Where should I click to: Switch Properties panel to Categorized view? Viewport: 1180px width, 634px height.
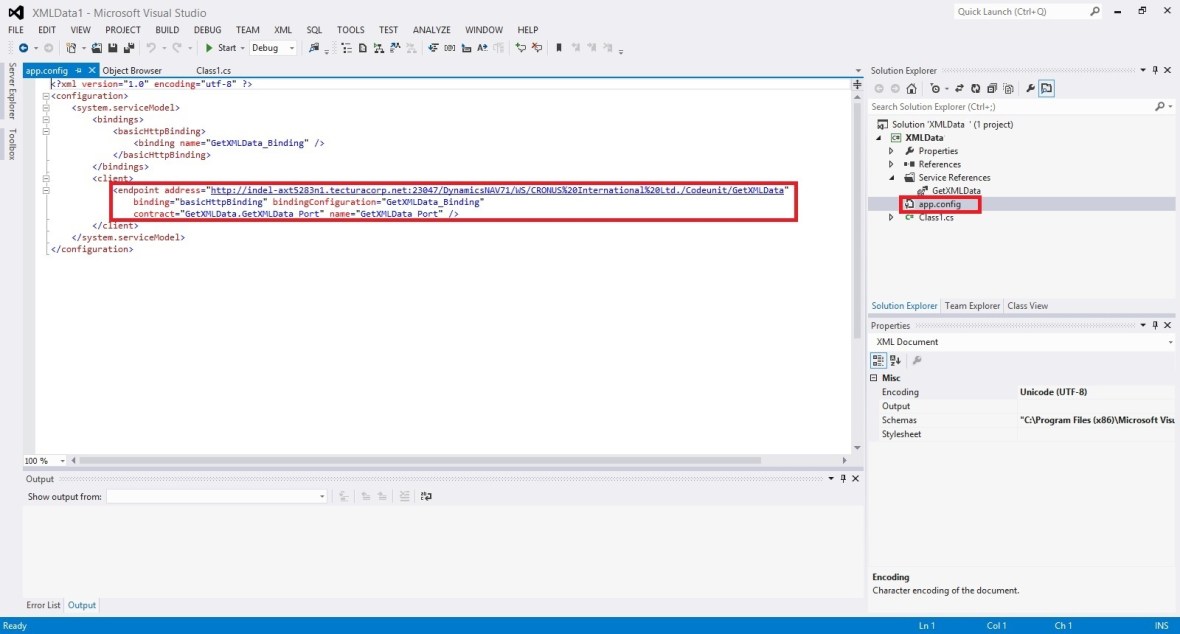[878, 360]
